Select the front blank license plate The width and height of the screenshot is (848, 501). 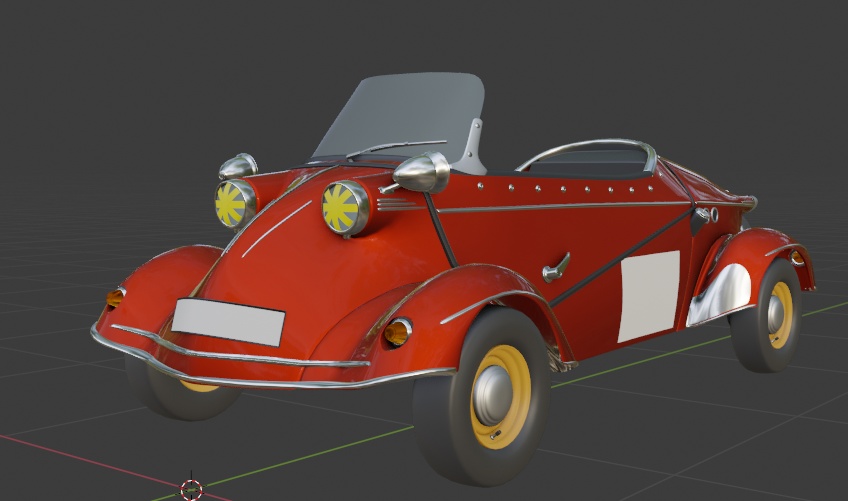click(x=228, y=322)
